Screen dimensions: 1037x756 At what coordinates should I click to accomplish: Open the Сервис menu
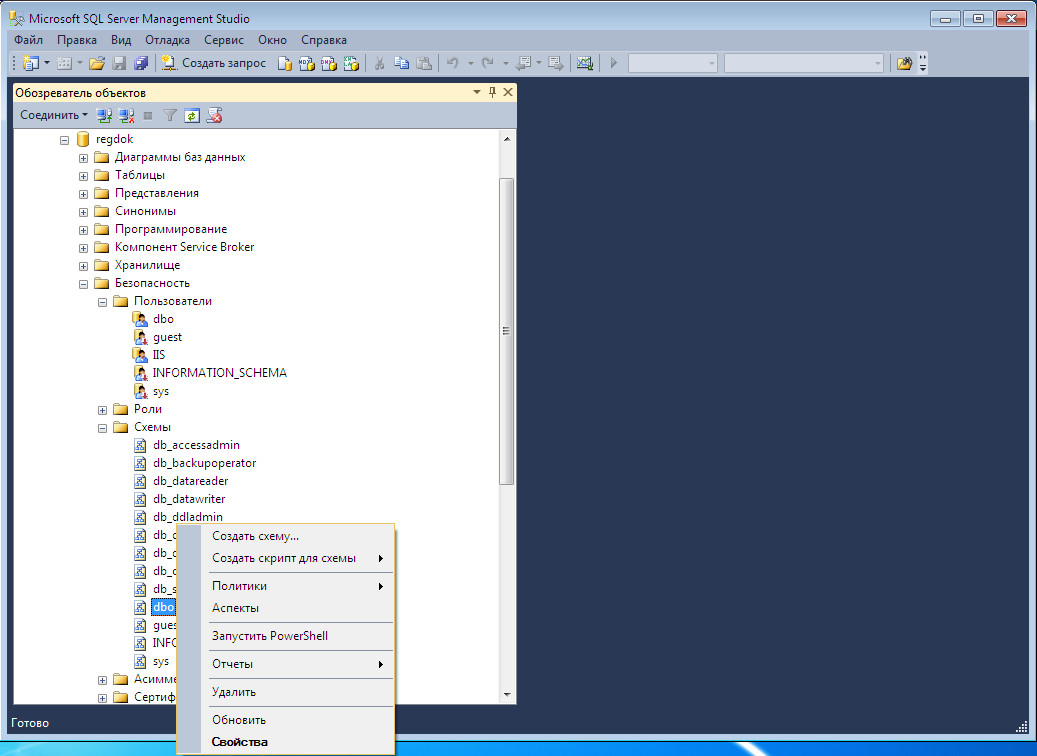pyautogui.click(x=224, y=40)
